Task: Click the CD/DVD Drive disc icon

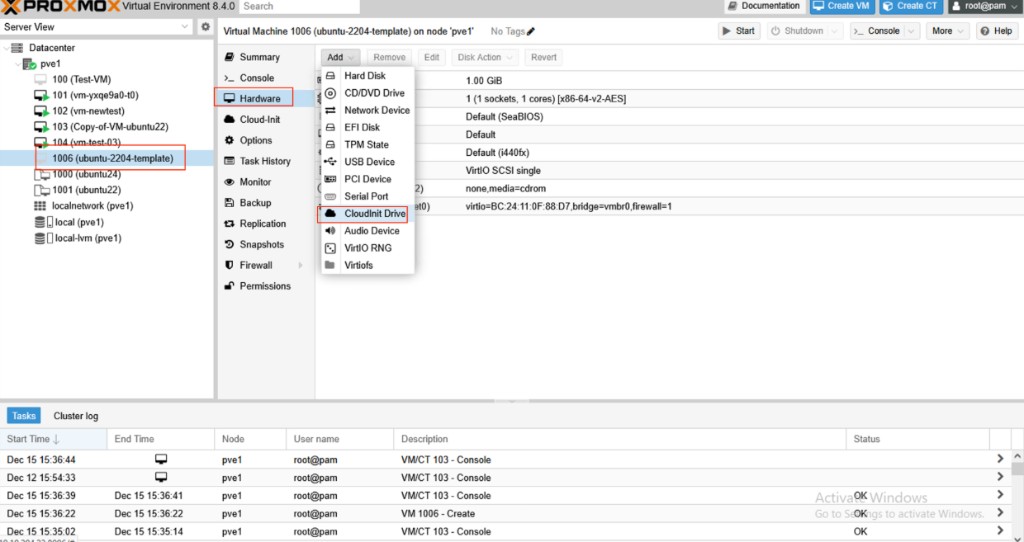Action: [x=330, y=93]
